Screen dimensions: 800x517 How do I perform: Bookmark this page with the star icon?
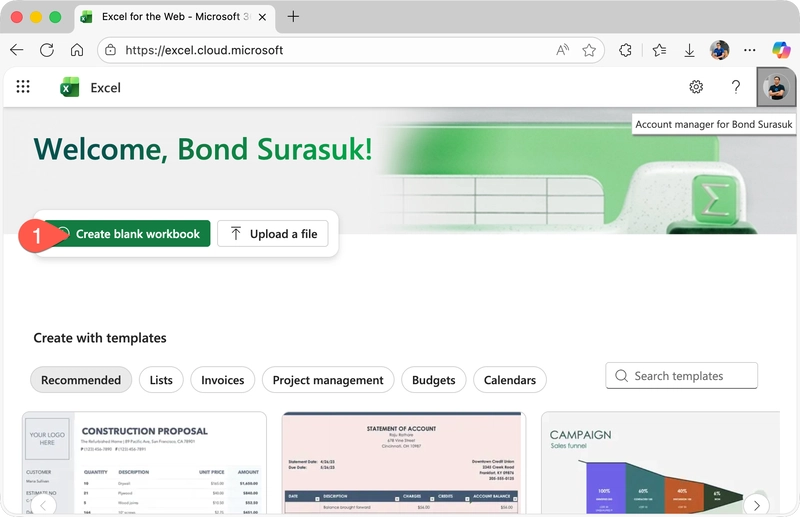pyautogui.click(x=590, y=50)
